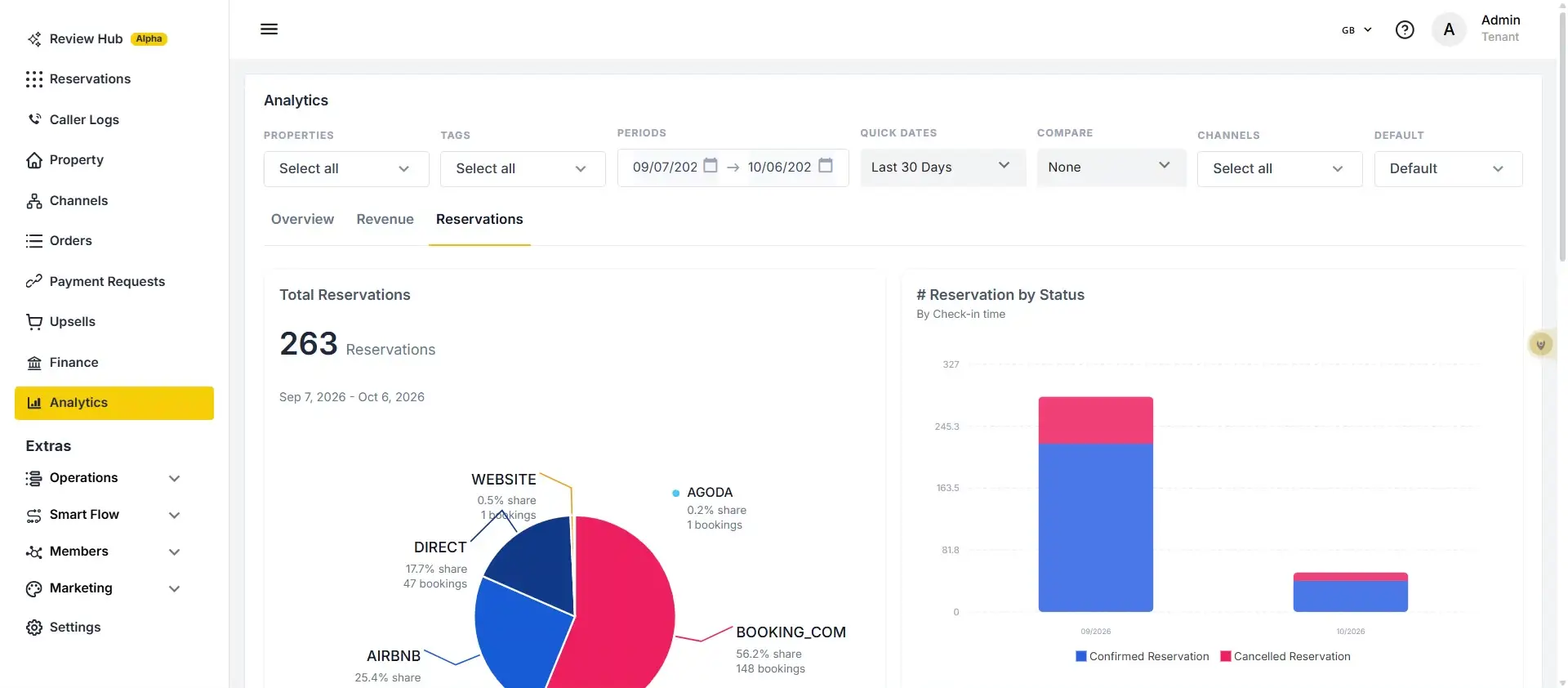Go to Payment Requests page
The height and width of the screenshot is (688, 1568).
coord(107,281)
